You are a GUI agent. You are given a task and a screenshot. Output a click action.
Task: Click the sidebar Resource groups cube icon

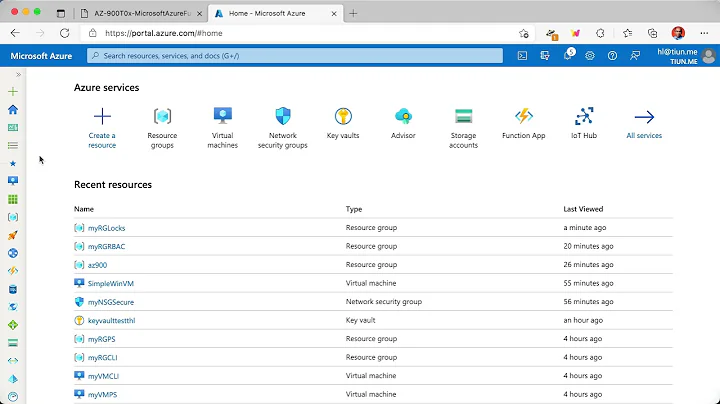click(x=13, y=217)
